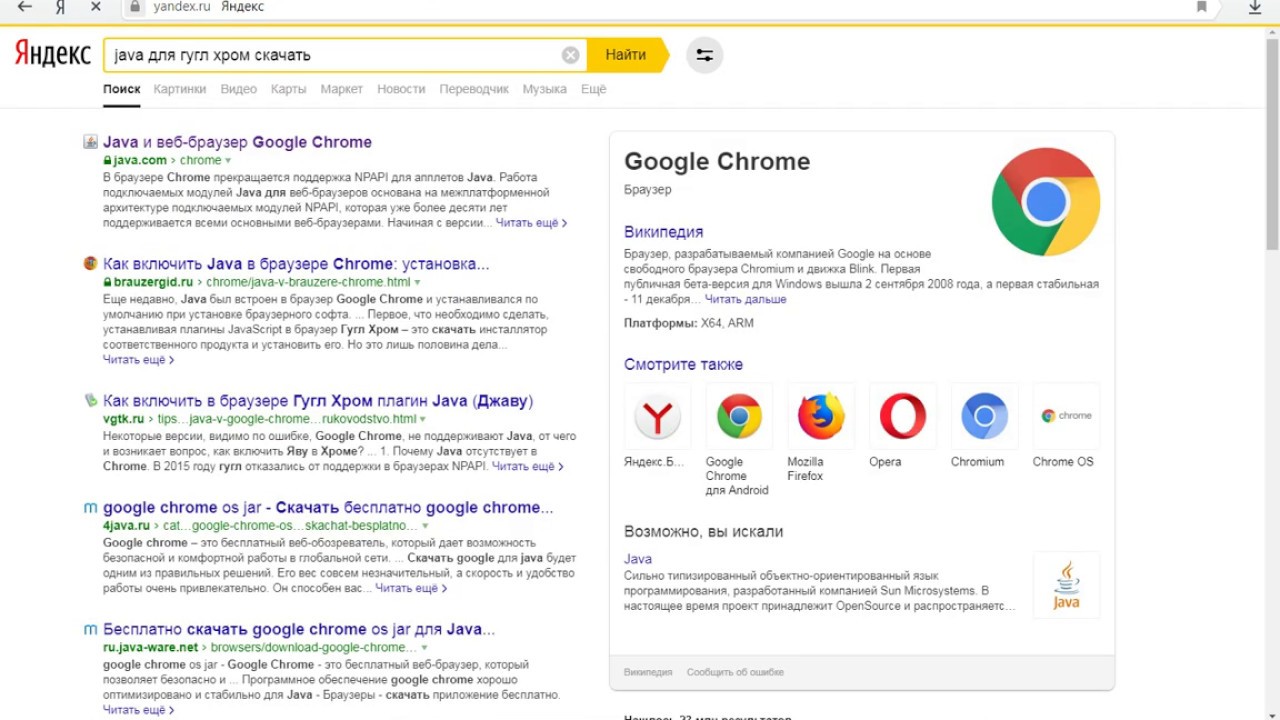1280x720 pixels.
Task: Click the favicon of the brauzergid.ru result
Action: pos(90,264)
